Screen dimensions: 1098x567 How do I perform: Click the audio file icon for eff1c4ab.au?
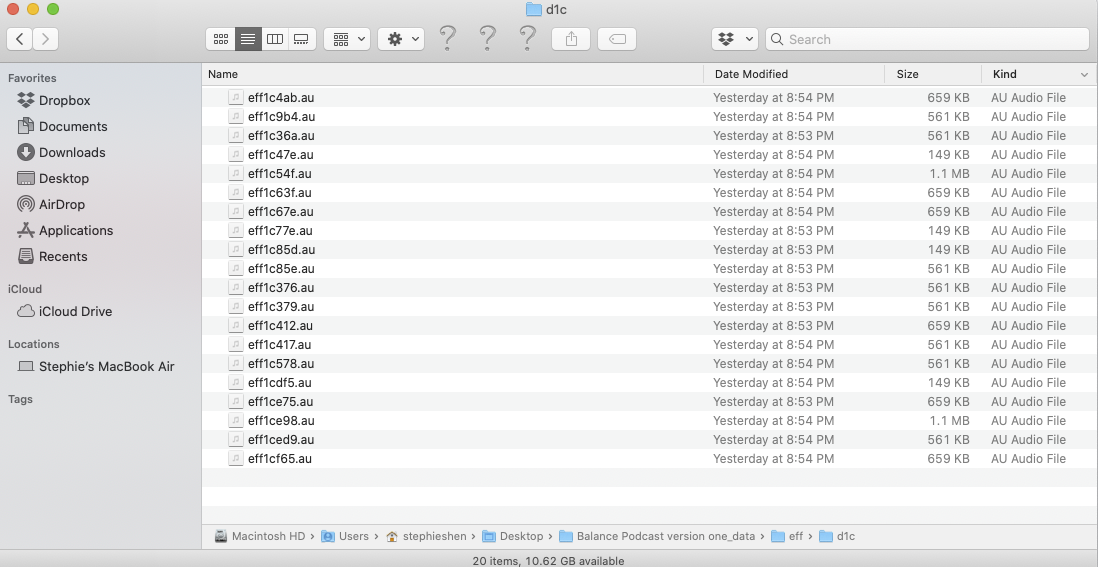point(235,97)
